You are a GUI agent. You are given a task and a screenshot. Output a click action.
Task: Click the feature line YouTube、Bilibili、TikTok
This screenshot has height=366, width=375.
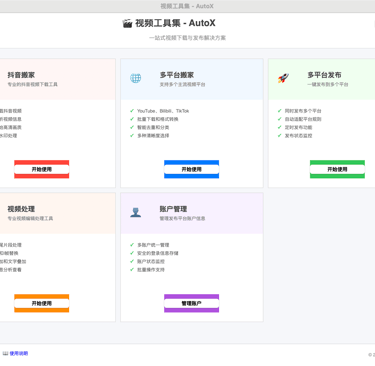click(x=163, y=111)
